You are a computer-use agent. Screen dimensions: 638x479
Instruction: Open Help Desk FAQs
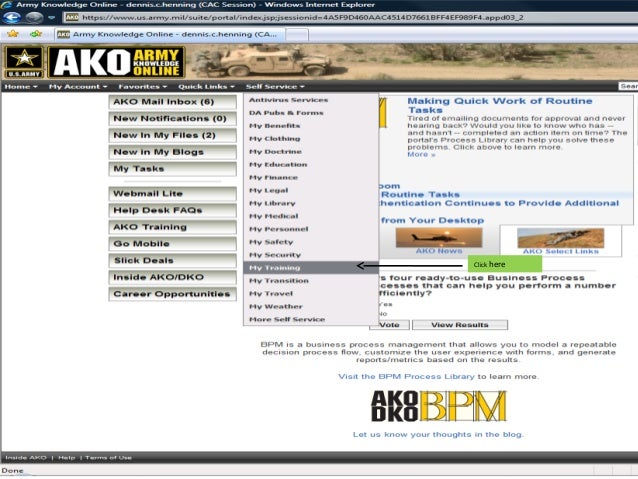click(173, 210)
